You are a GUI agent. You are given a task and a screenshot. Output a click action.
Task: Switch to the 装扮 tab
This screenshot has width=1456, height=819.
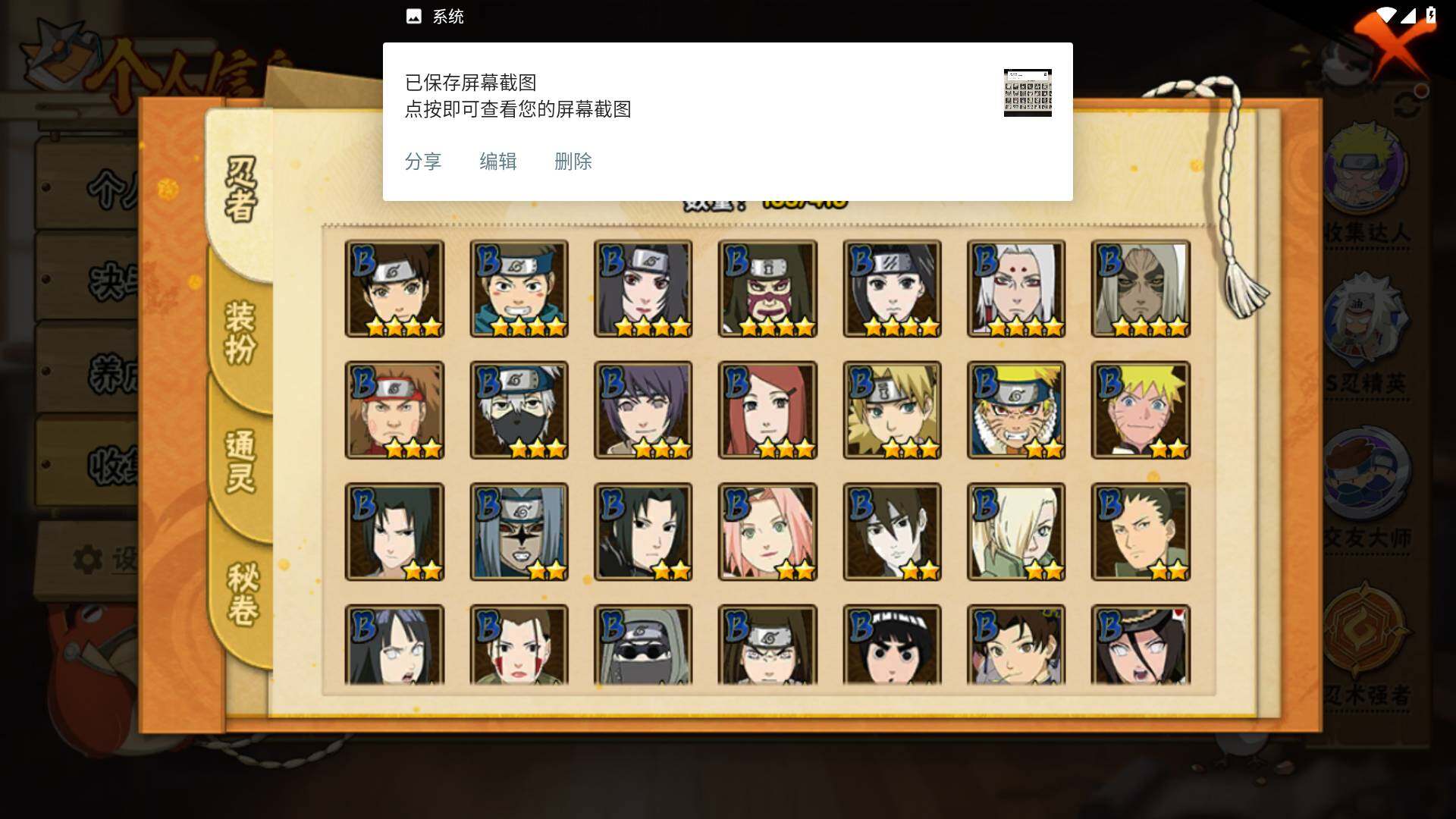(240, 332)
